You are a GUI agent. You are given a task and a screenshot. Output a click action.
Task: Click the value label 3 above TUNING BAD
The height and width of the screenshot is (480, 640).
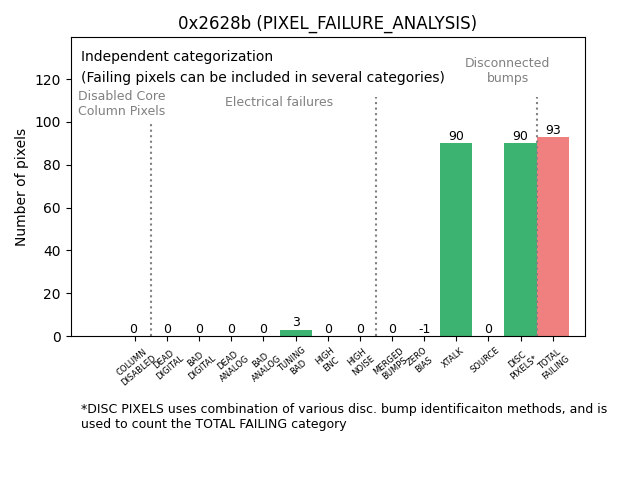tap(296, 322)
